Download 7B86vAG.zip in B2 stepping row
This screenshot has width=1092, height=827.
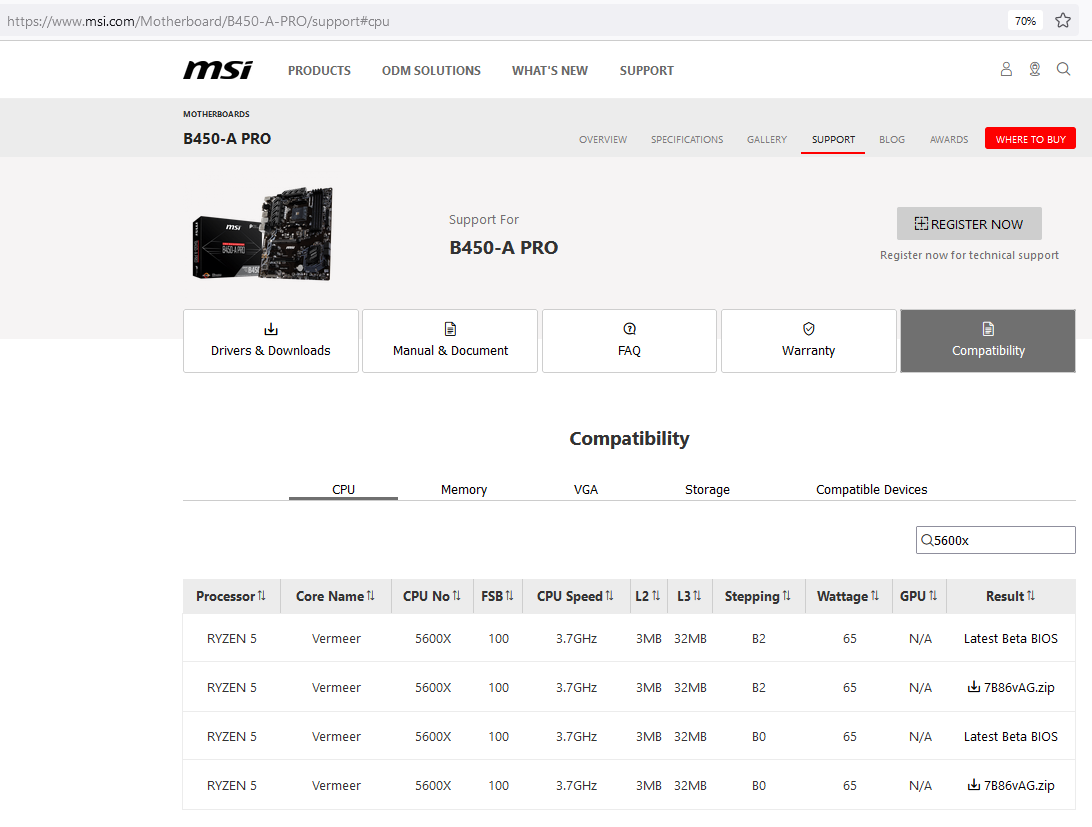pyautogui.click(x=1011, y=687)
